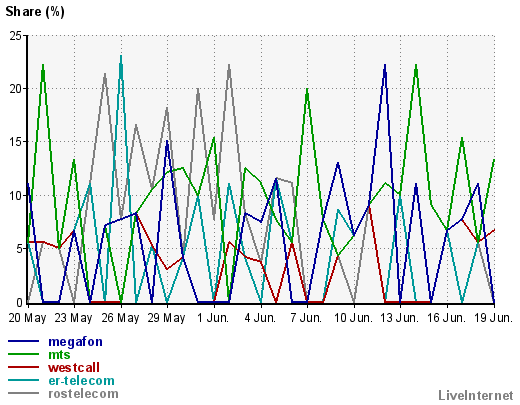Click the westcall legend label

[x=74, y=368]
